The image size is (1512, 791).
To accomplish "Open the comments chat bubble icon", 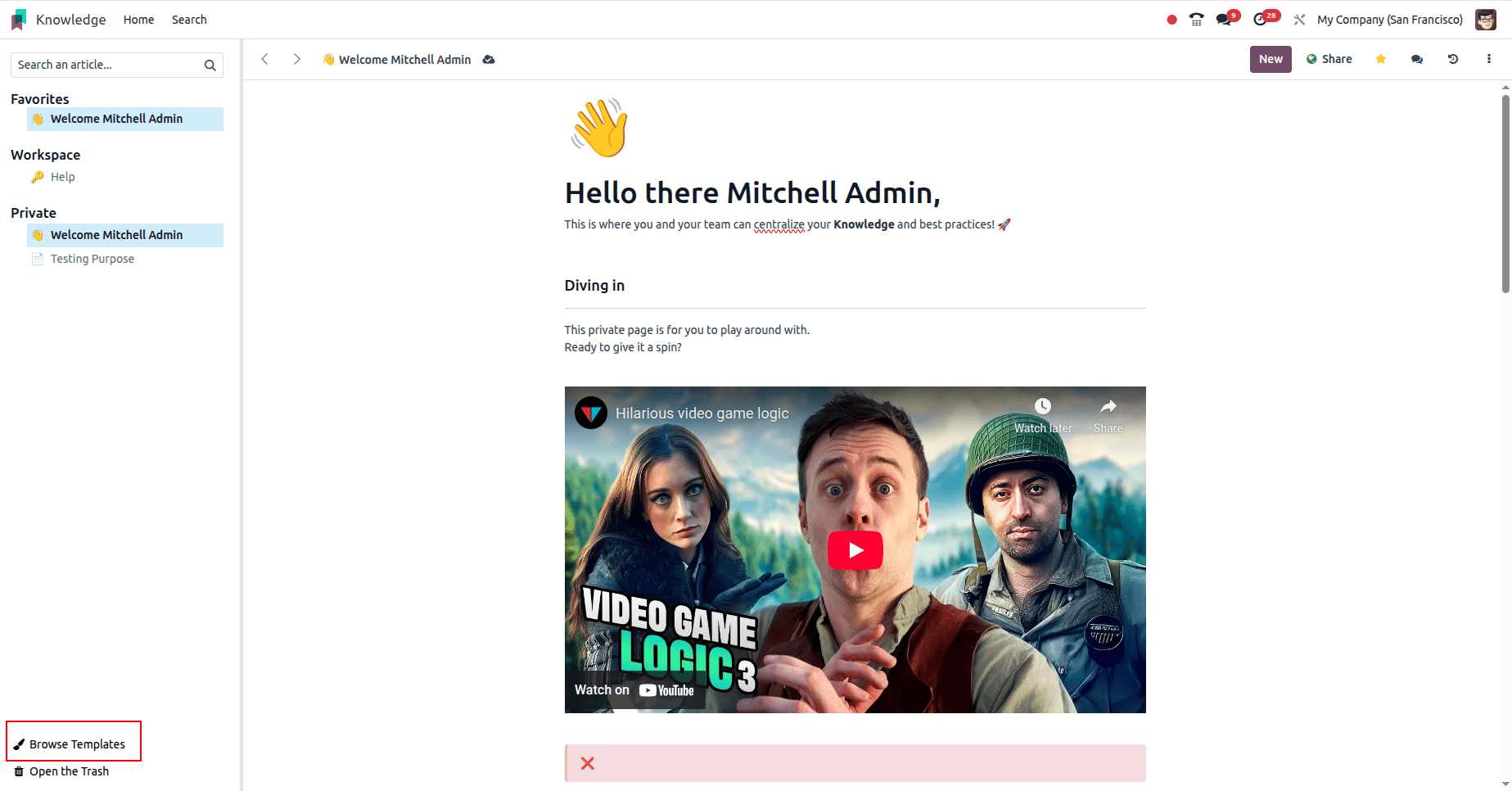I will 1417,59.
